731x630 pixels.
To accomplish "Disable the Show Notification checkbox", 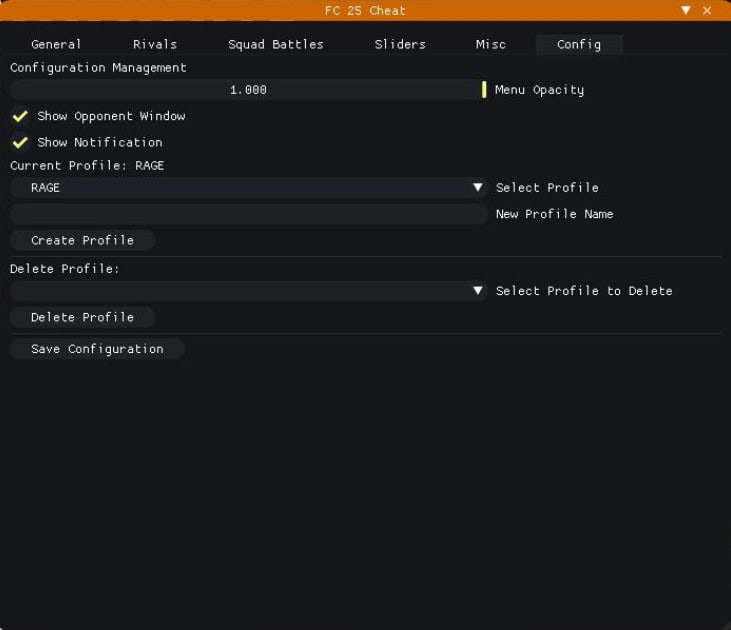I will click(20, 143).
